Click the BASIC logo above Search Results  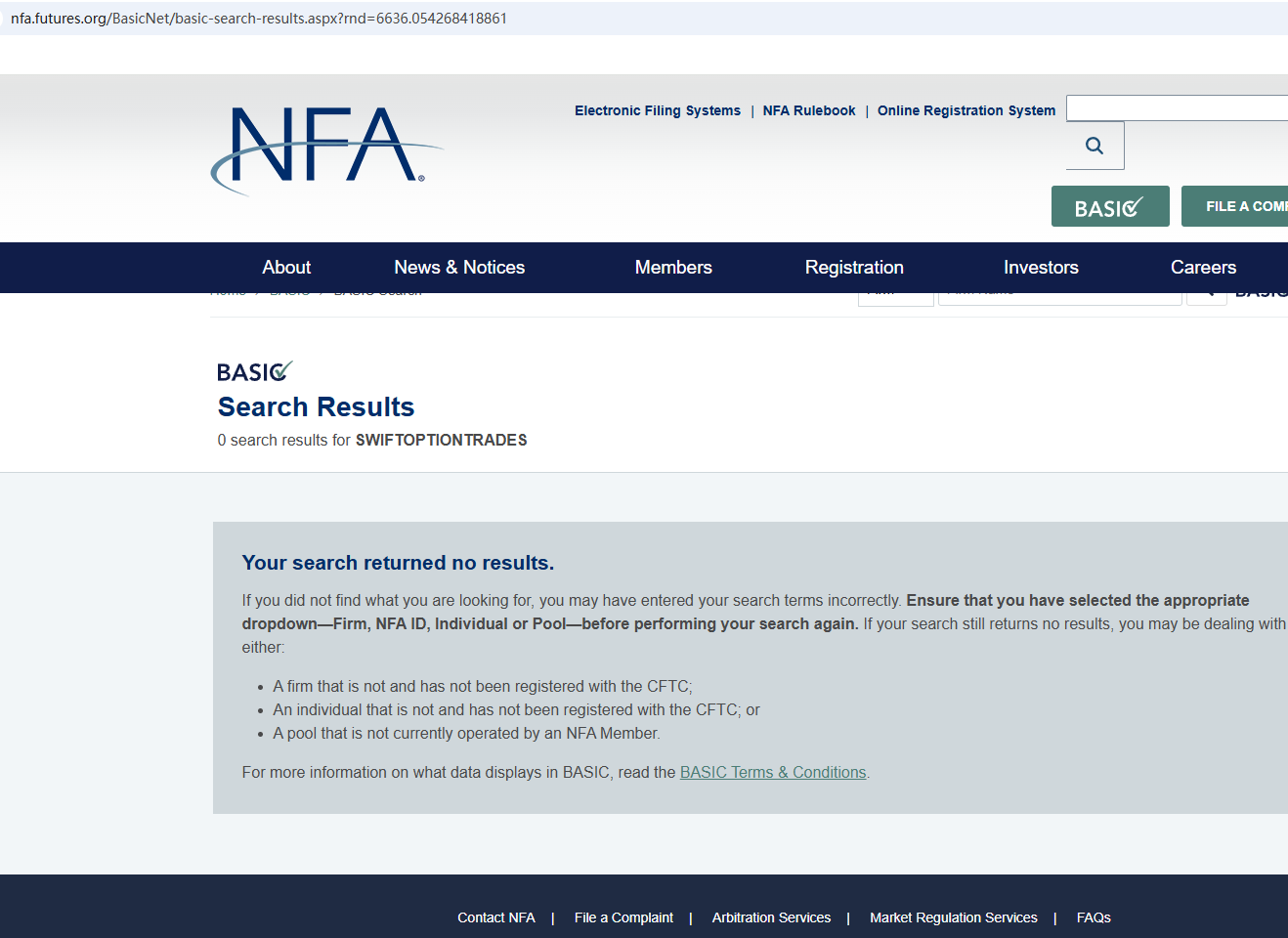254,371
